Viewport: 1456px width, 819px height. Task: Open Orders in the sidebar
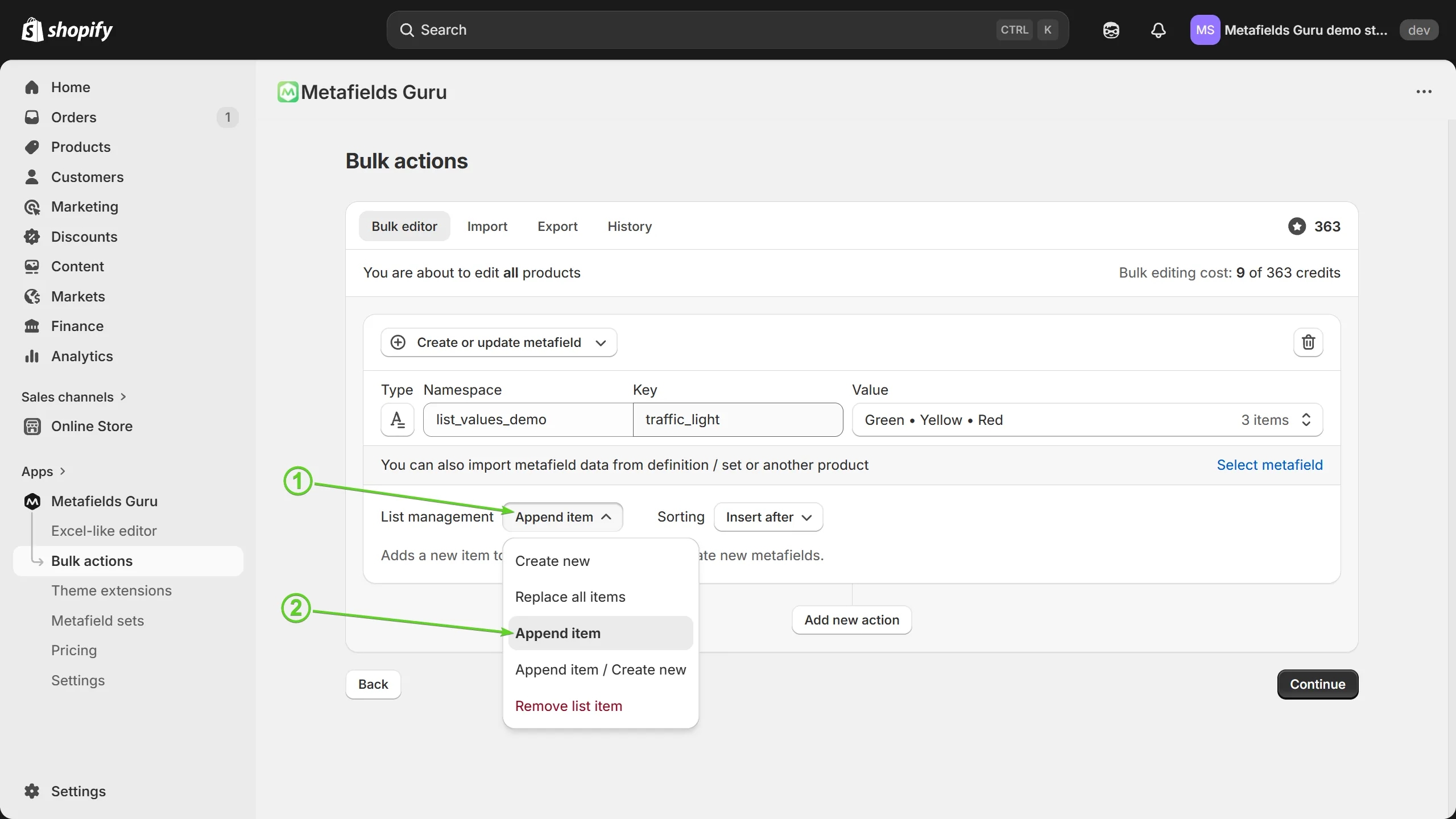point(128,117)
